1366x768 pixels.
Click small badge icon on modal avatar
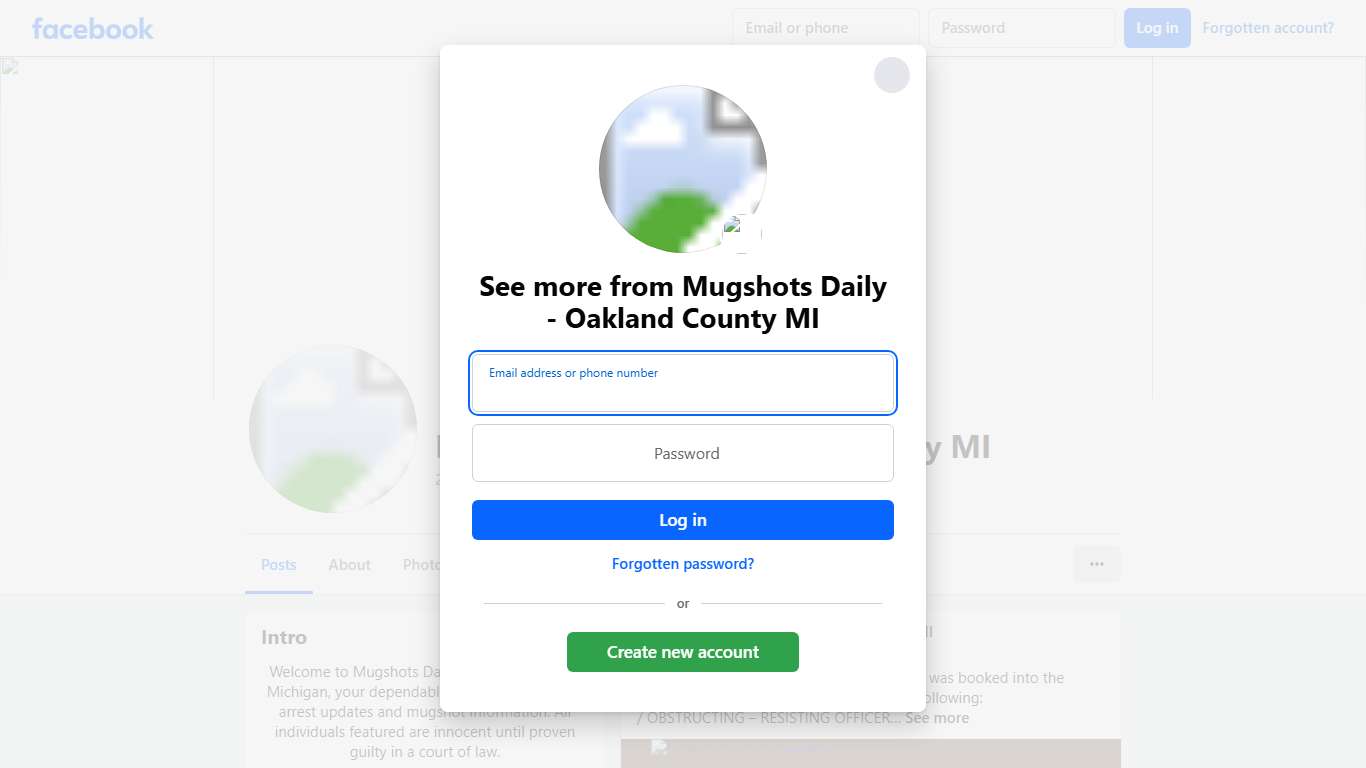(742, 233)
